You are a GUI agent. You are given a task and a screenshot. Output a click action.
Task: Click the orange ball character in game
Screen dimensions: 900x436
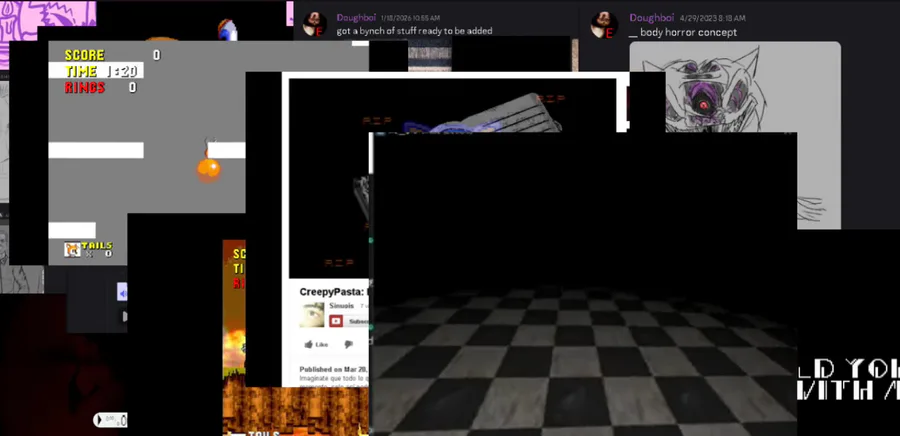coord(209,168)
